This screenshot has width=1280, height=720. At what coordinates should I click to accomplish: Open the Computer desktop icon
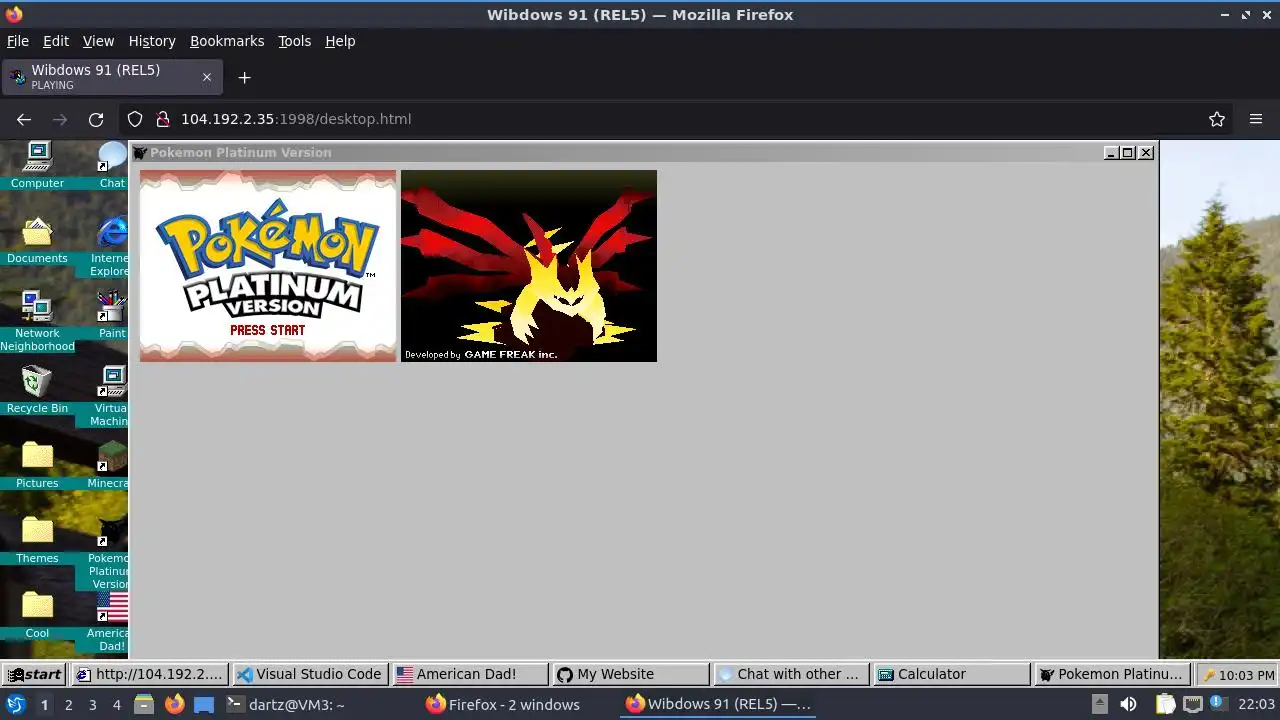[x=37, y=164]
